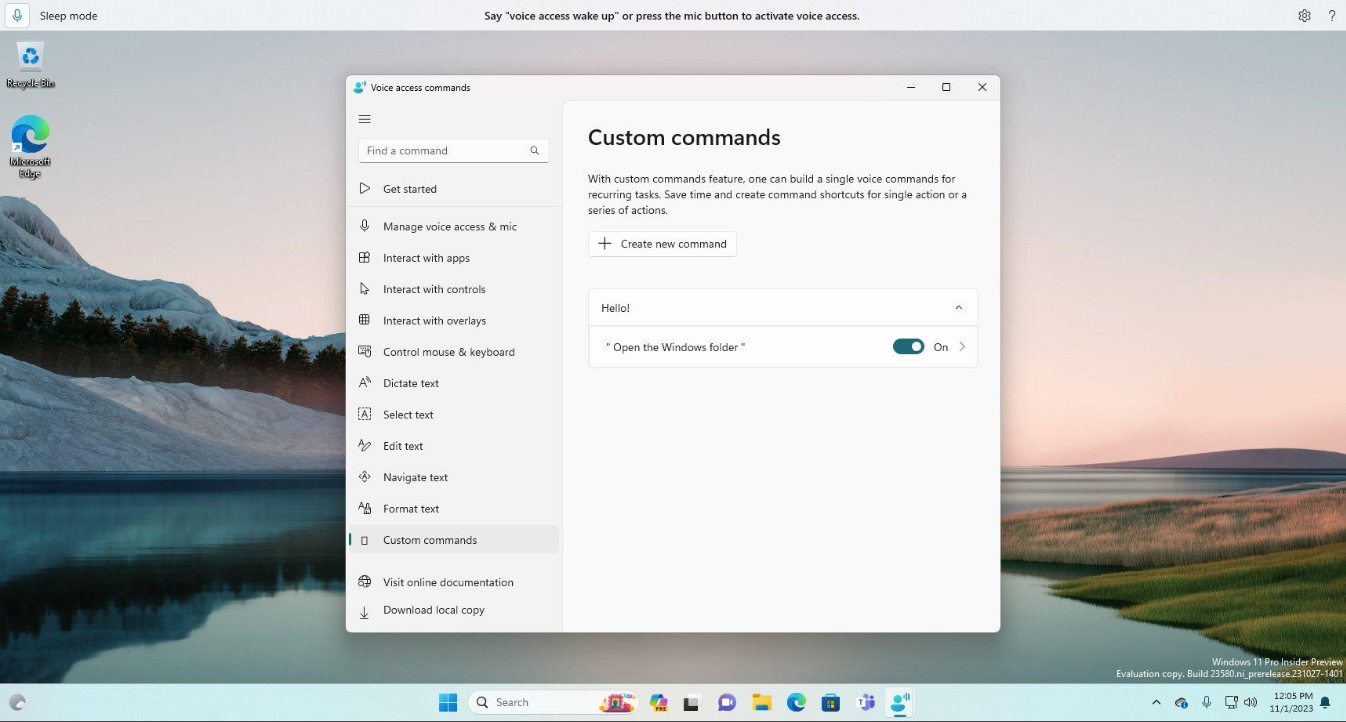
Task: Click the "Open the Windows folder" text
Action: 676,347
